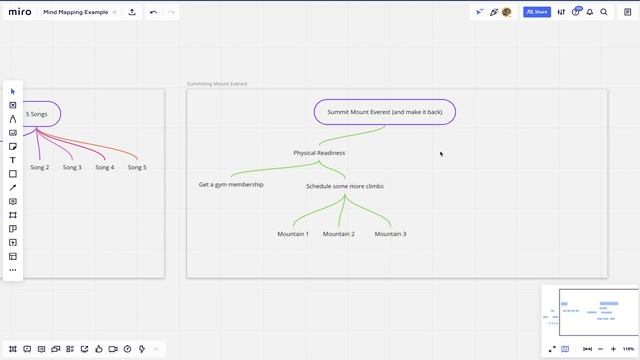Click the reactions pen icon in top bar
640x360 pixels.
(x=494, y=12)
